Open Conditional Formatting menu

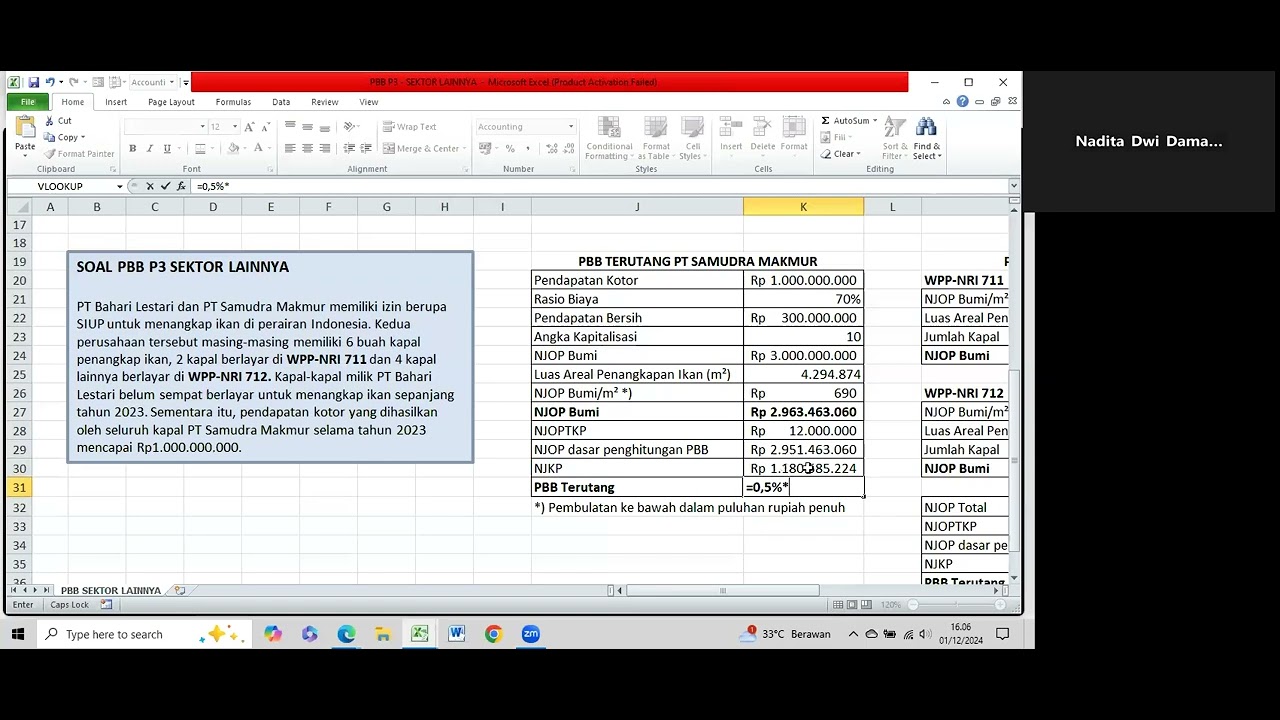click(x=609, y=139)
